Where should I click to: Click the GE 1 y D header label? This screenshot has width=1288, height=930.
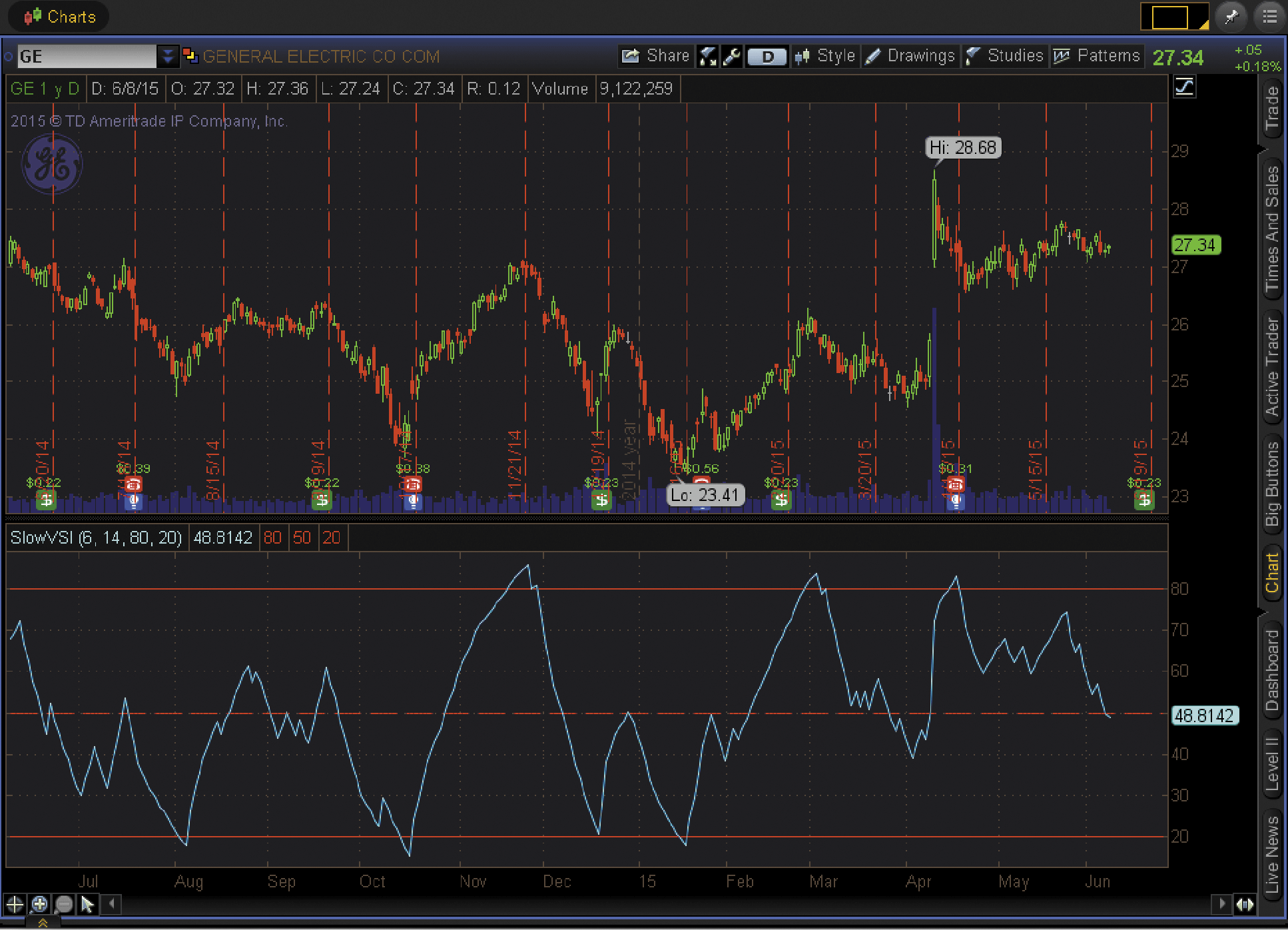45,89
